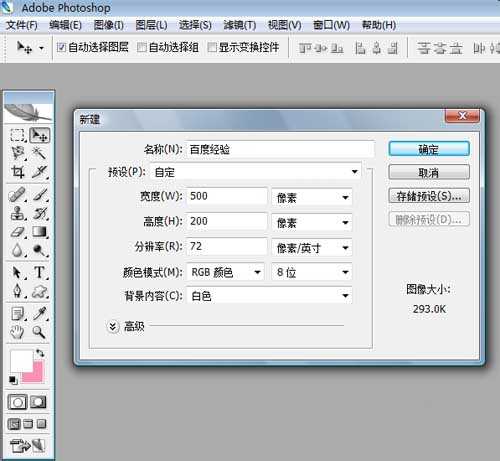Screen dimensions: 500x461
Task: Open the 滤镜(T) menu
Action: (x=240, y=25)
